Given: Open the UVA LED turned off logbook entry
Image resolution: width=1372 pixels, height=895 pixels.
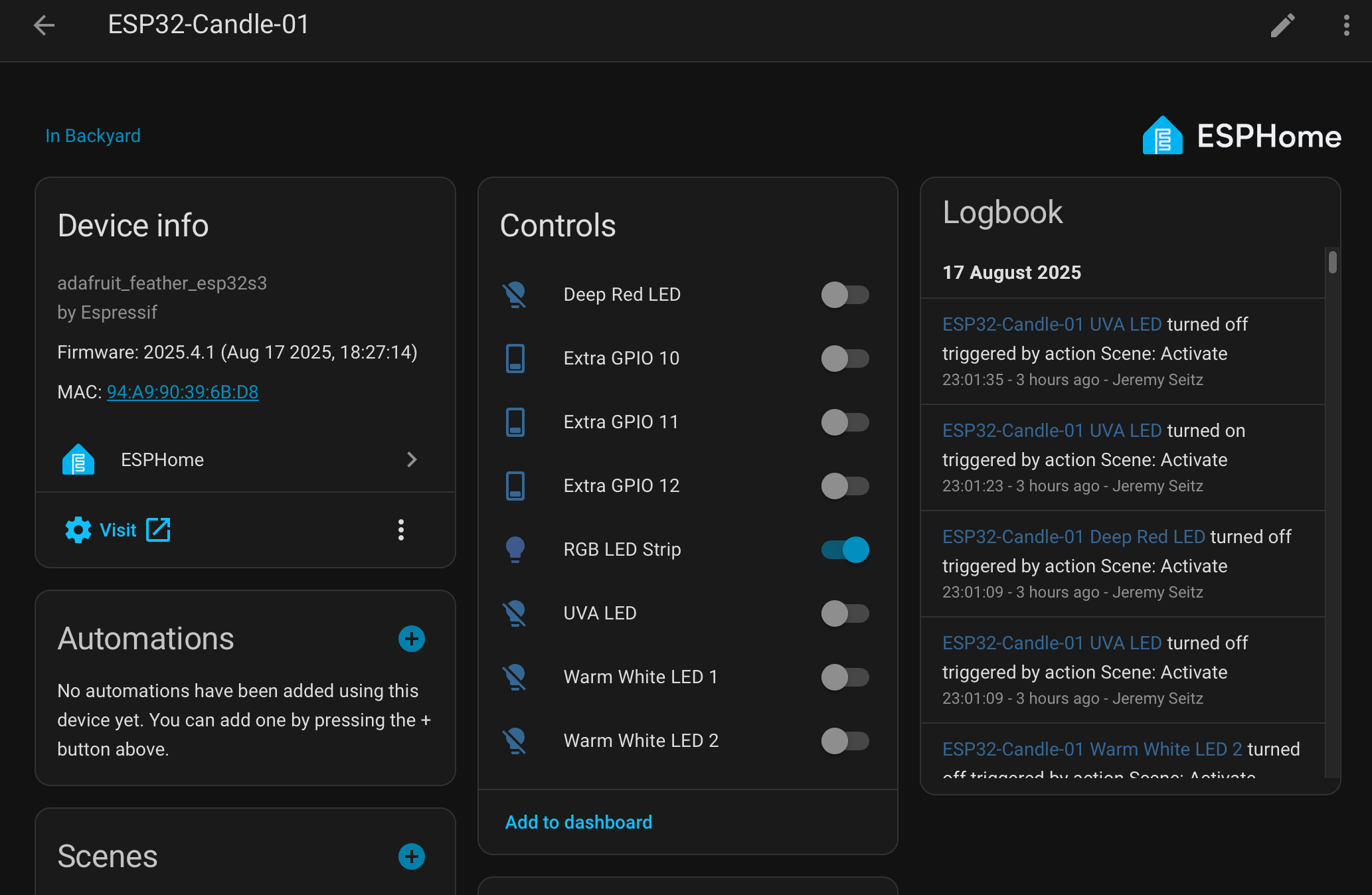Looking at the screenshot, I should pyautogui.click(x=1052, y=324).
